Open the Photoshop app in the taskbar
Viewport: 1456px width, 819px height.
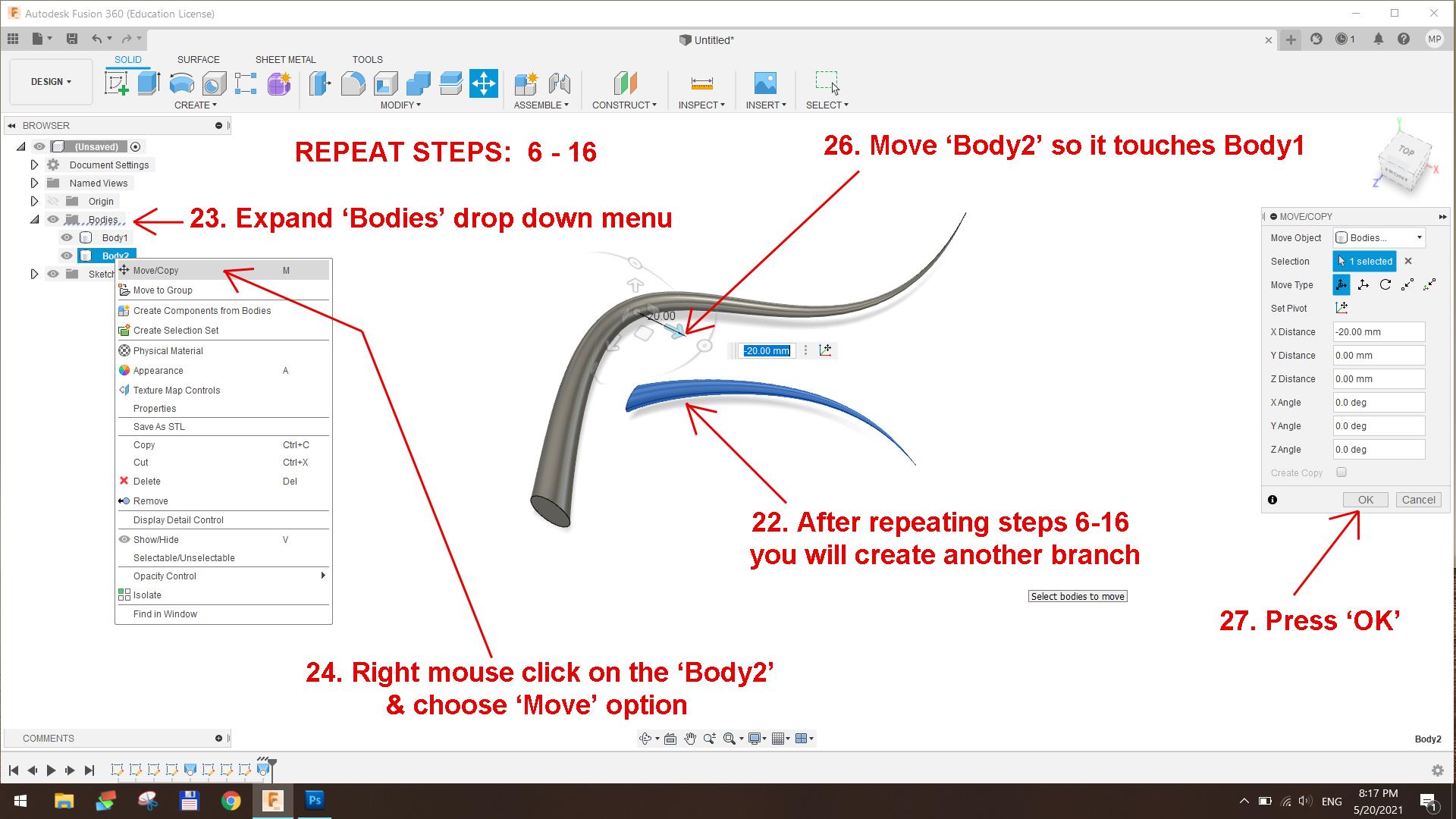[315, 800]
